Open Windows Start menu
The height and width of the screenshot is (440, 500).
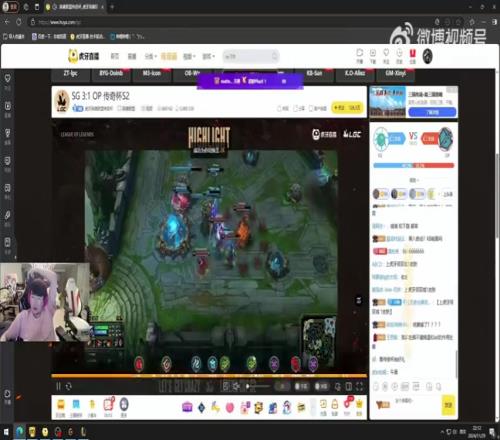(x=6, y=432)
